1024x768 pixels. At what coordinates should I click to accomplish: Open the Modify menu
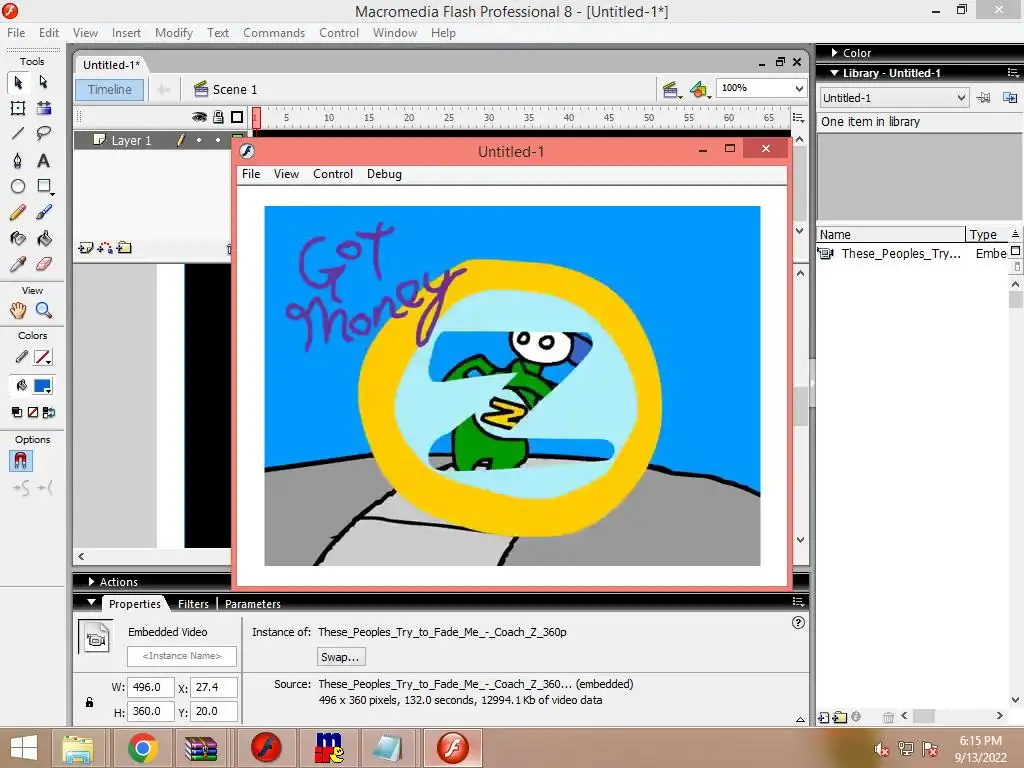174,33
